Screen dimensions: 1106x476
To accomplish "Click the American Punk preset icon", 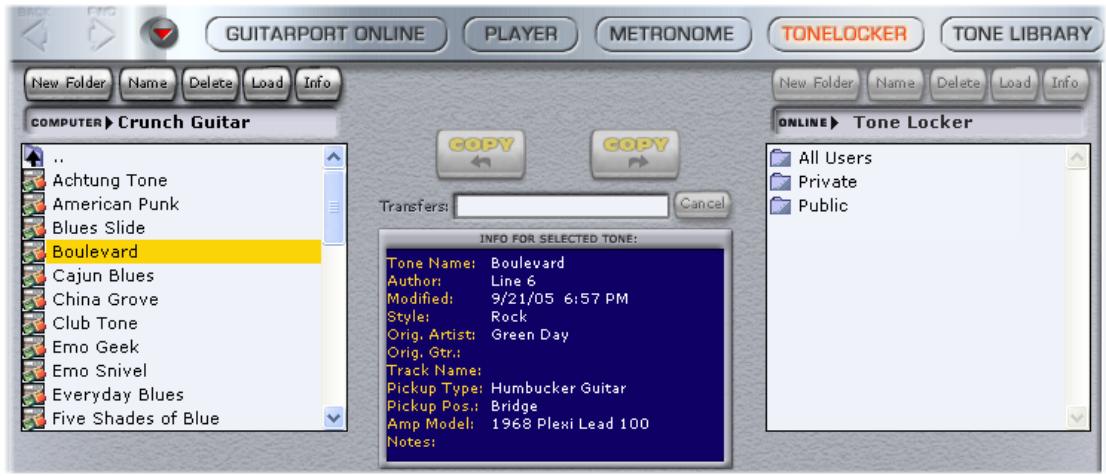I will click(x=33, y=205).
